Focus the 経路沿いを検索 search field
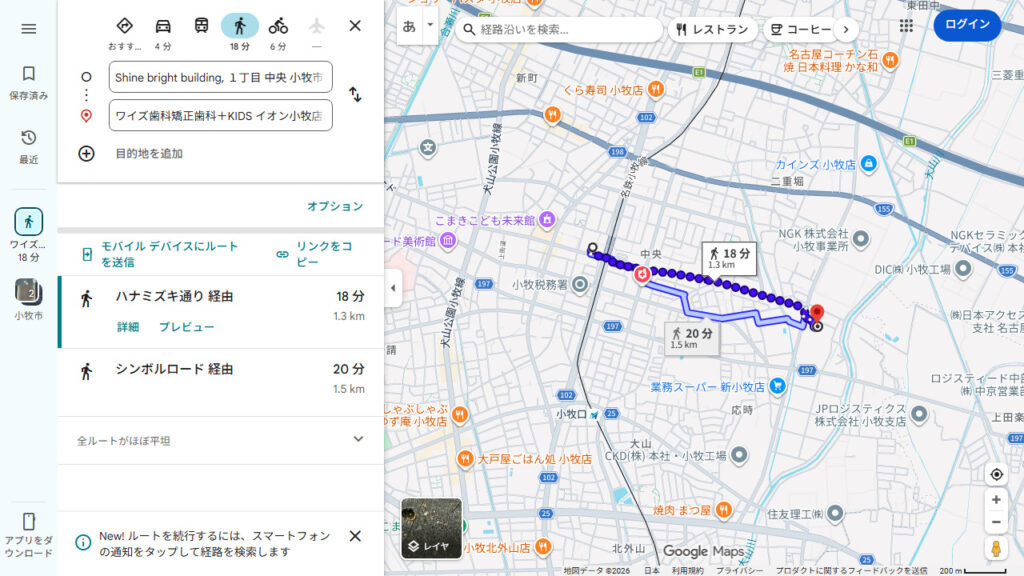 pos(558,29)
